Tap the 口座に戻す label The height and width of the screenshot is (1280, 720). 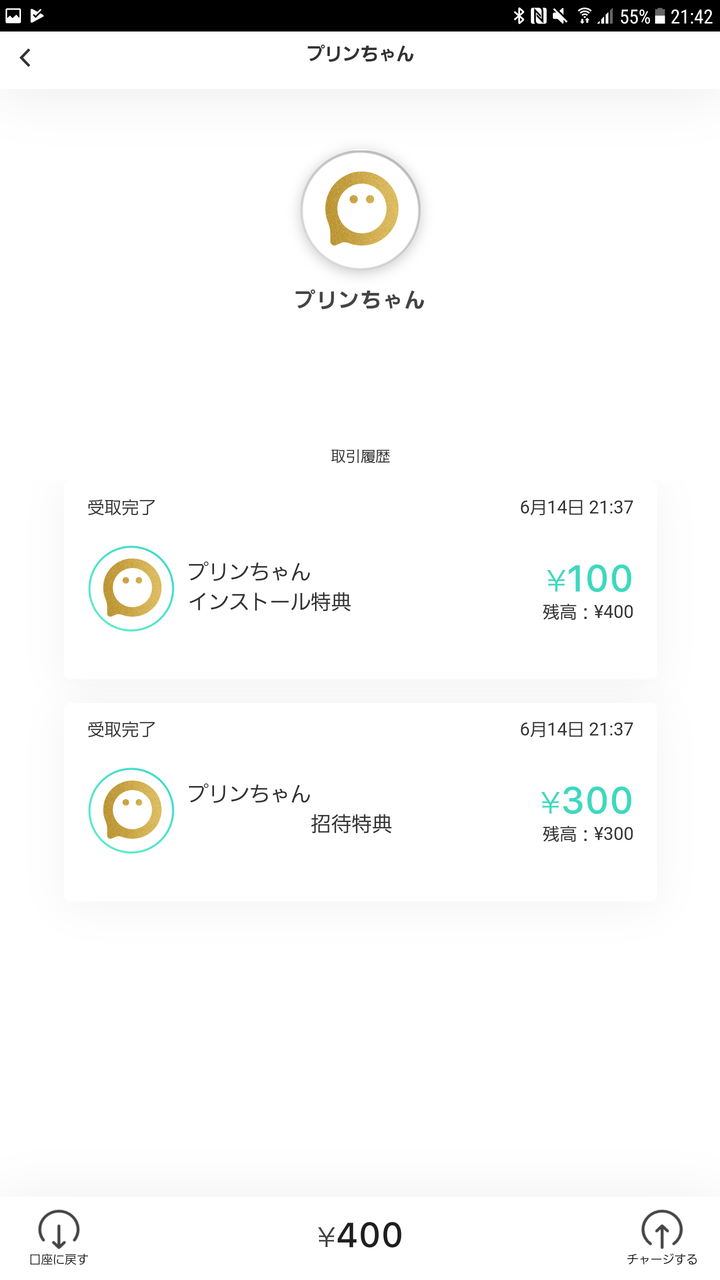58,1260
